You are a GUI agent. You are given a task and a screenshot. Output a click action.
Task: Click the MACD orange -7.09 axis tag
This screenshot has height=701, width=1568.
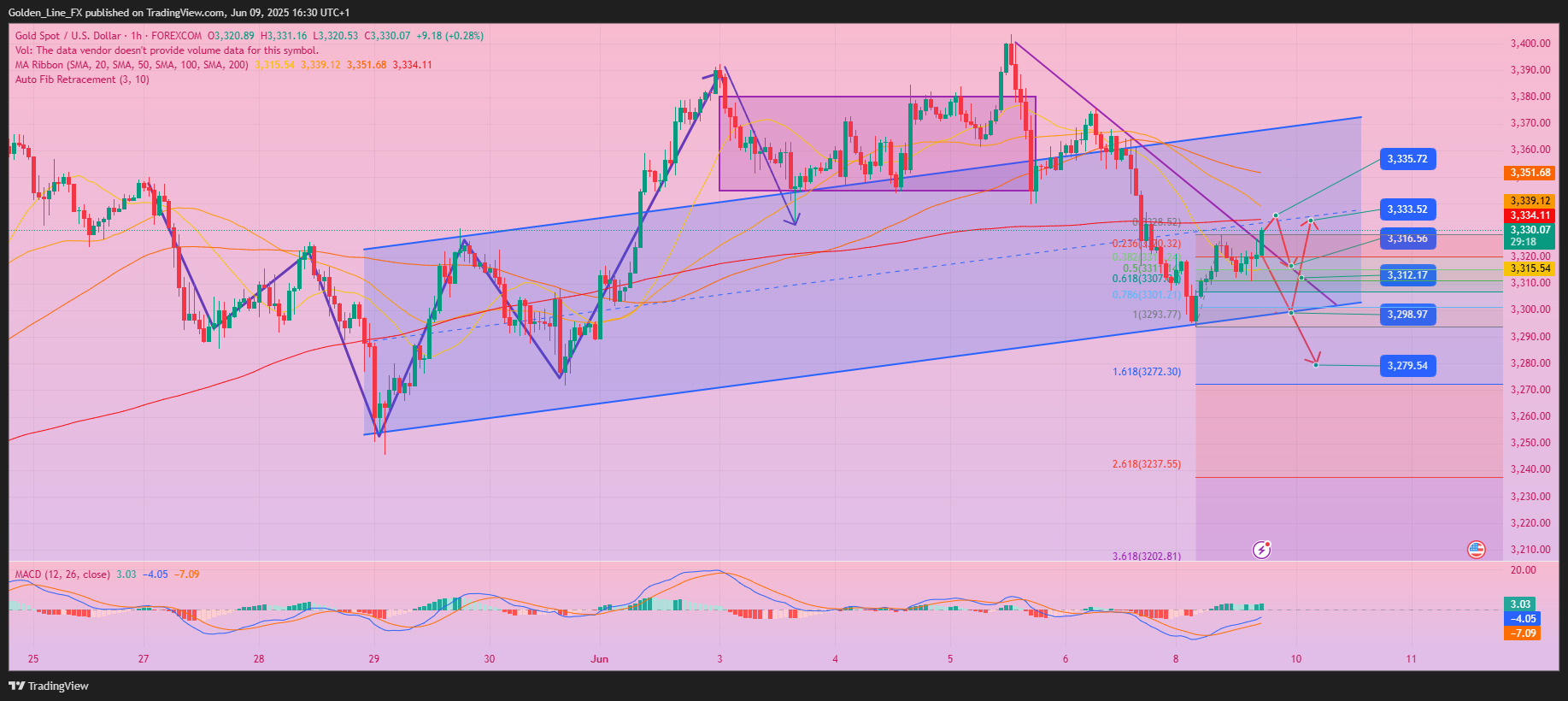[1523, 633]
